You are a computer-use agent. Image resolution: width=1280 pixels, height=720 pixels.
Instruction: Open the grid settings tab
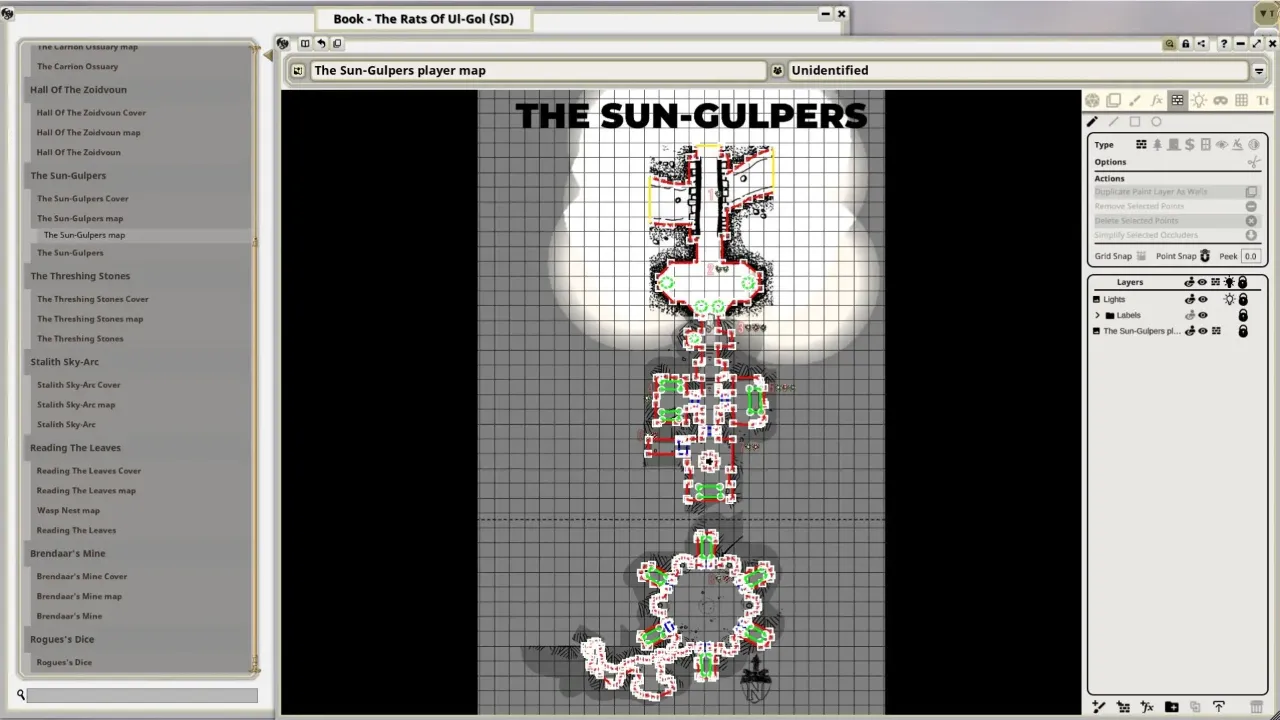coord(1241,100)
